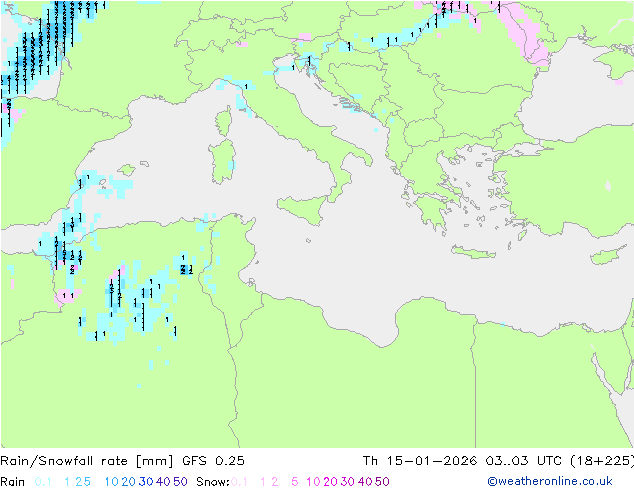Select snow legend value 50
Screen dimensions: 634x490
click(x=383, y=482)
